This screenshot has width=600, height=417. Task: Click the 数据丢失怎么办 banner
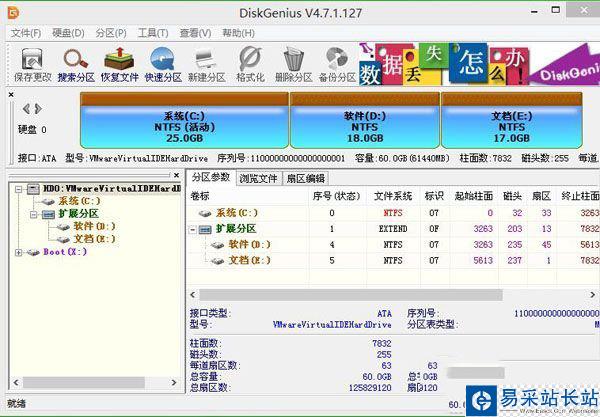[479, 64]
